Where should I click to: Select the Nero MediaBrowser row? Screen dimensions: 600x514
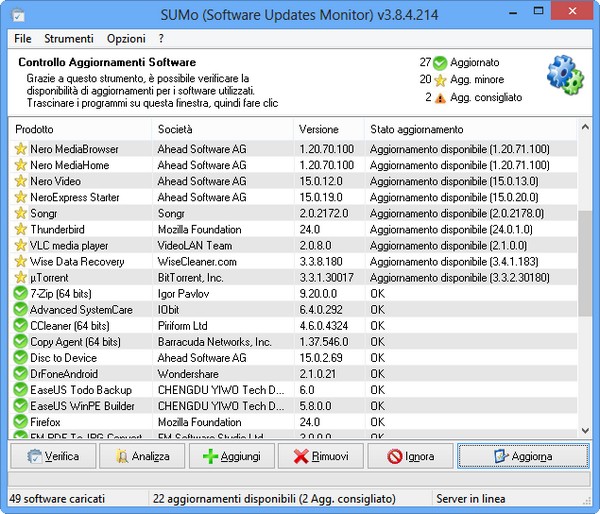[x=293, y=149]
